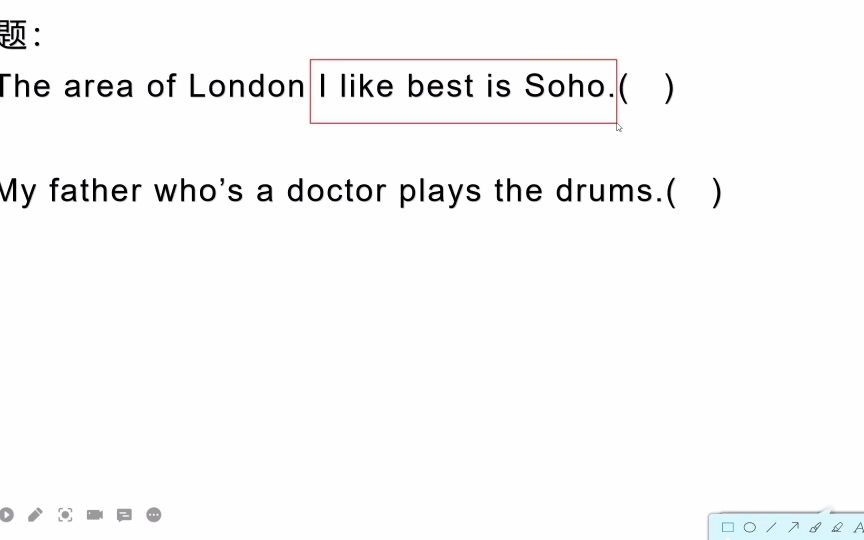This screenshot has width=864, height=540.
Task: Activate the screen capture focus icon
Action: point(65,515)
